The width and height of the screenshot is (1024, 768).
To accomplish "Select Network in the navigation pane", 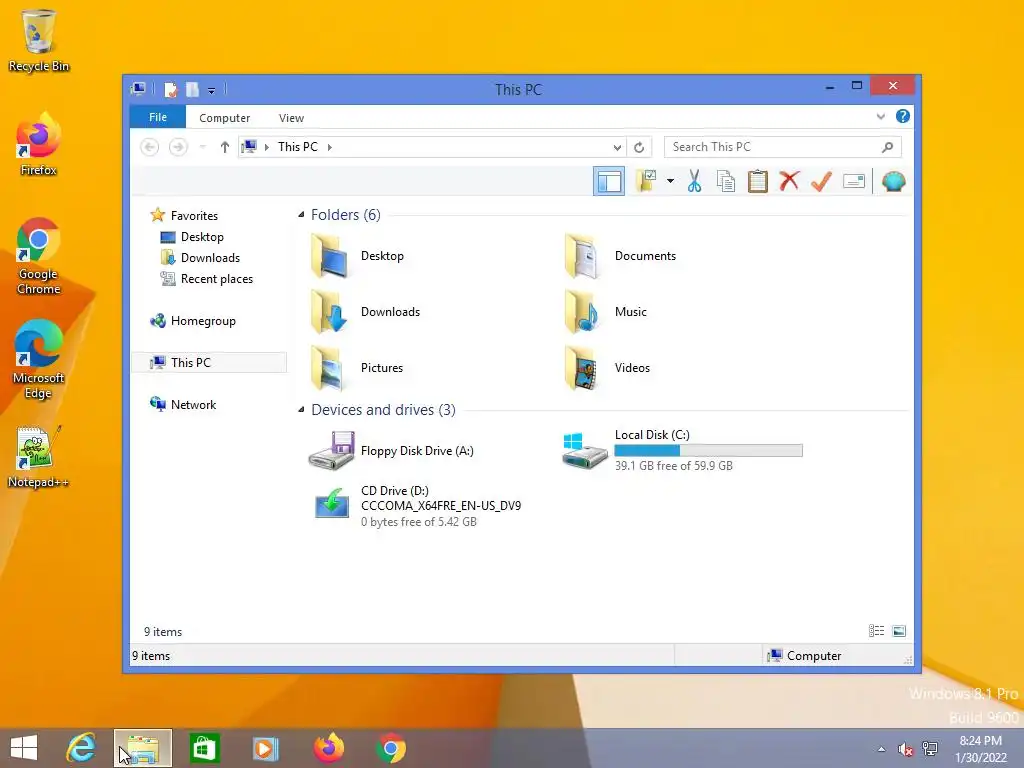I will (x=193, y=405).
